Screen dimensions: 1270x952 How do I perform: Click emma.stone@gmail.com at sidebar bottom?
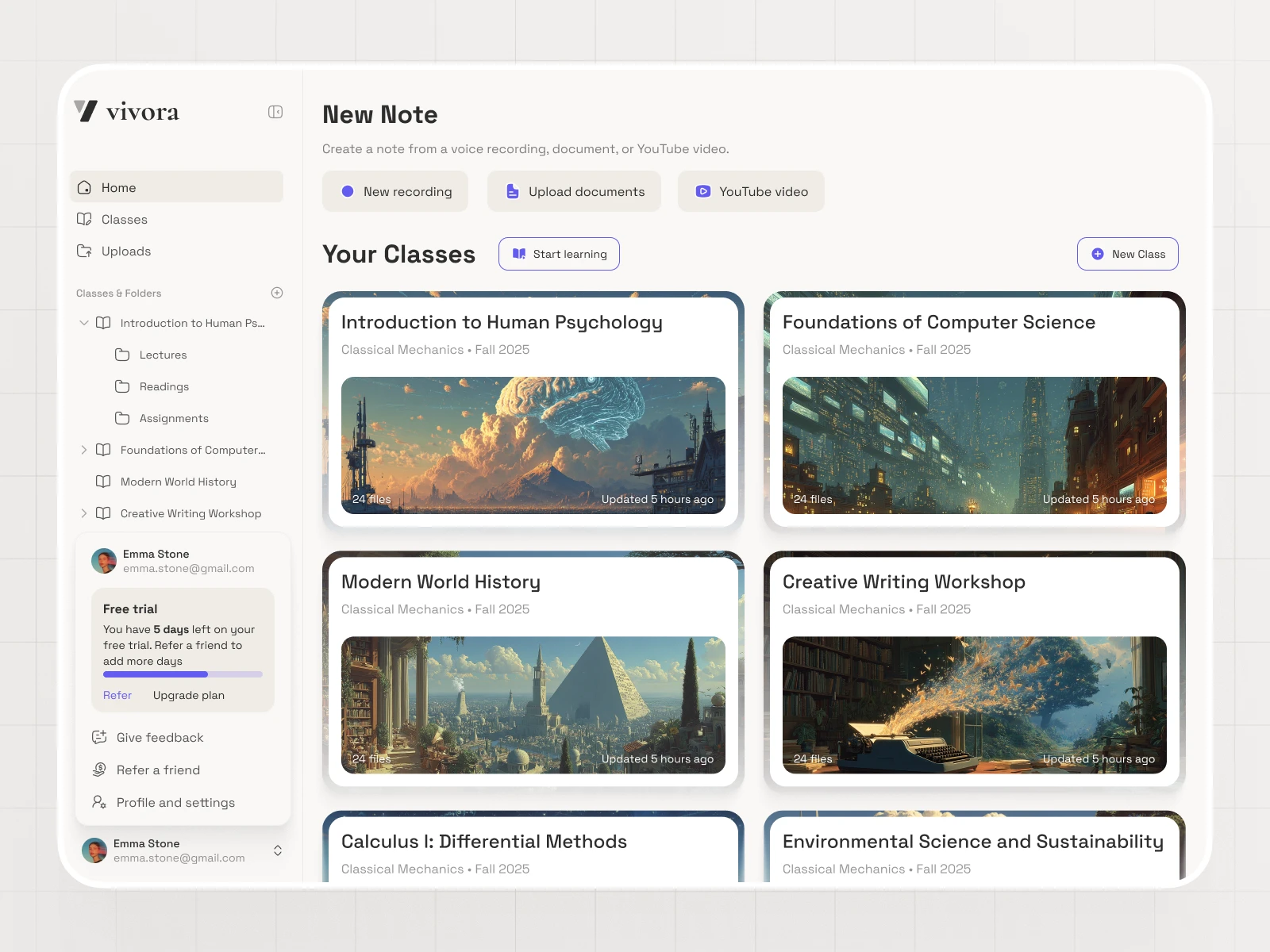tap(179, 858)
